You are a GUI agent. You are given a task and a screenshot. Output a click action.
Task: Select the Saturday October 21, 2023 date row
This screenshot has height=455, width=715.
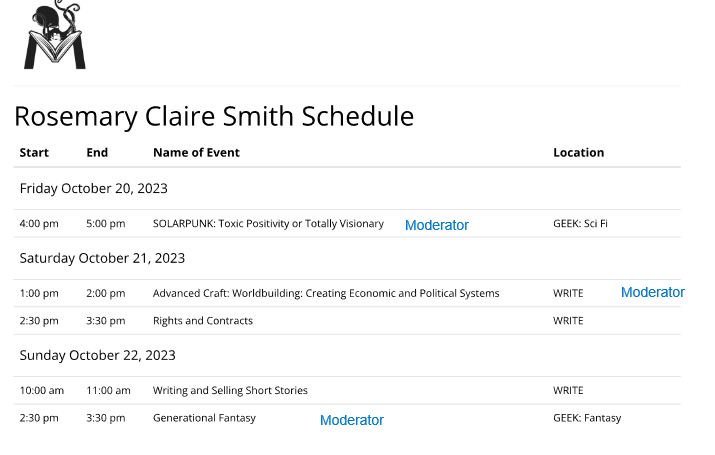pyautogui.click(x=102, y=258)
